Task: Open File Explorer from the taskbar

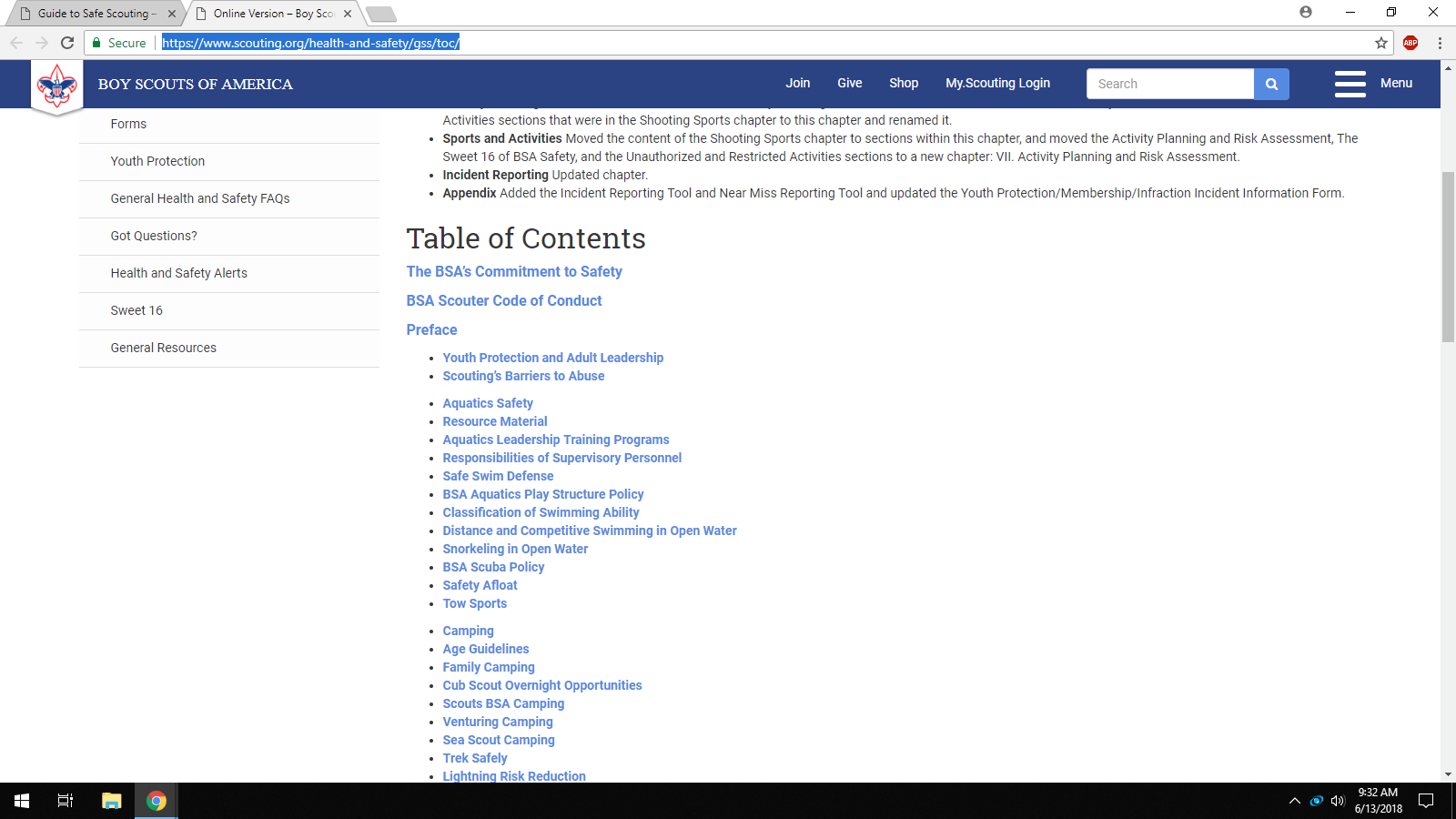Action: point(111,801)
